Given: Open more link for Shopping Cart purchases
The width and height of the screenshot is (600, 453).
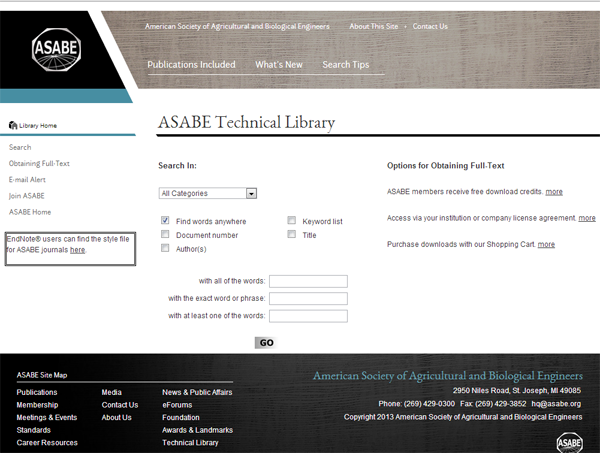Looking at the screenshot, I should (x=546, y=244).
